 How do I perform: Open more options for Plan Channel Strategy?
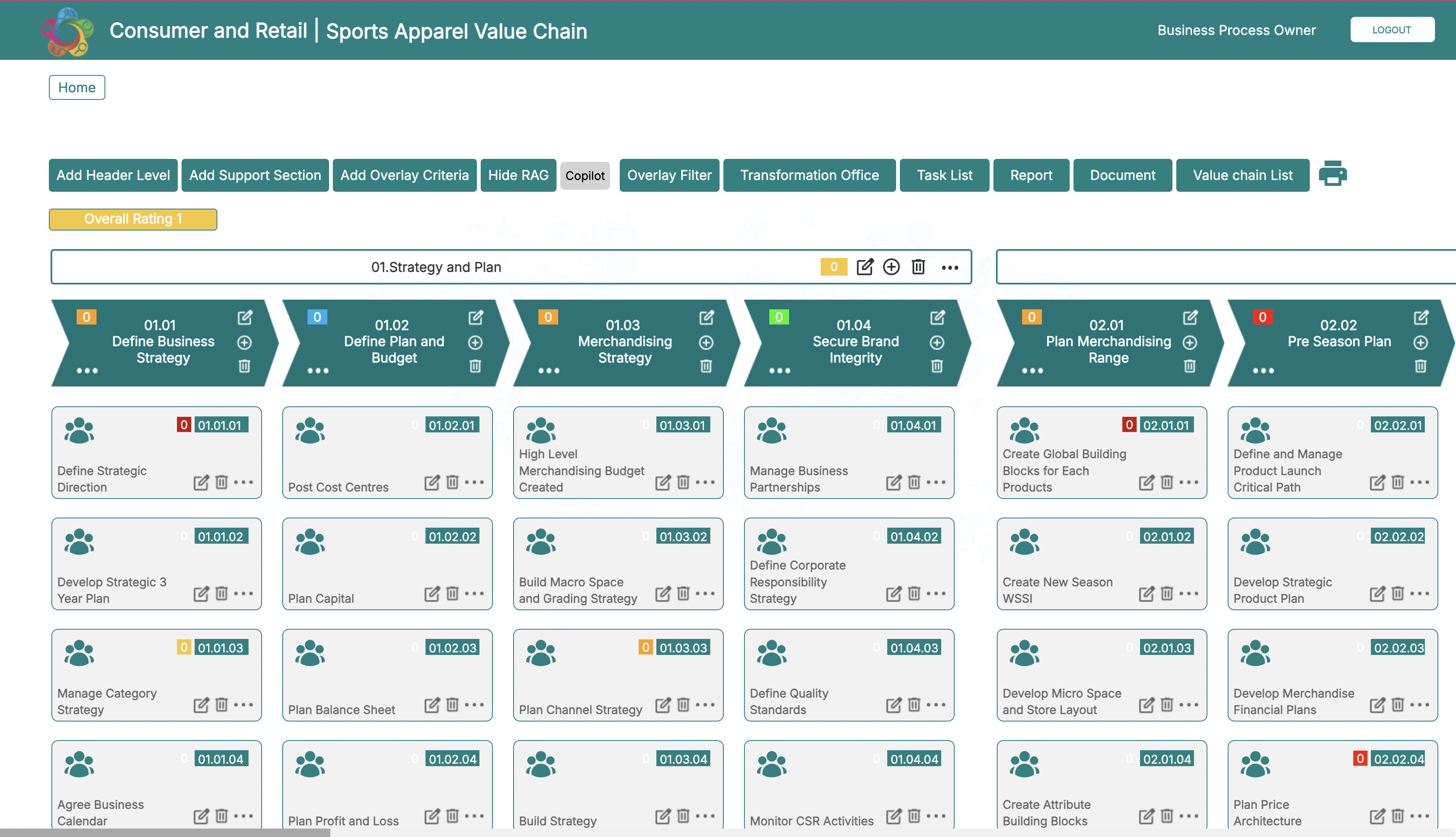pos(705,704)
